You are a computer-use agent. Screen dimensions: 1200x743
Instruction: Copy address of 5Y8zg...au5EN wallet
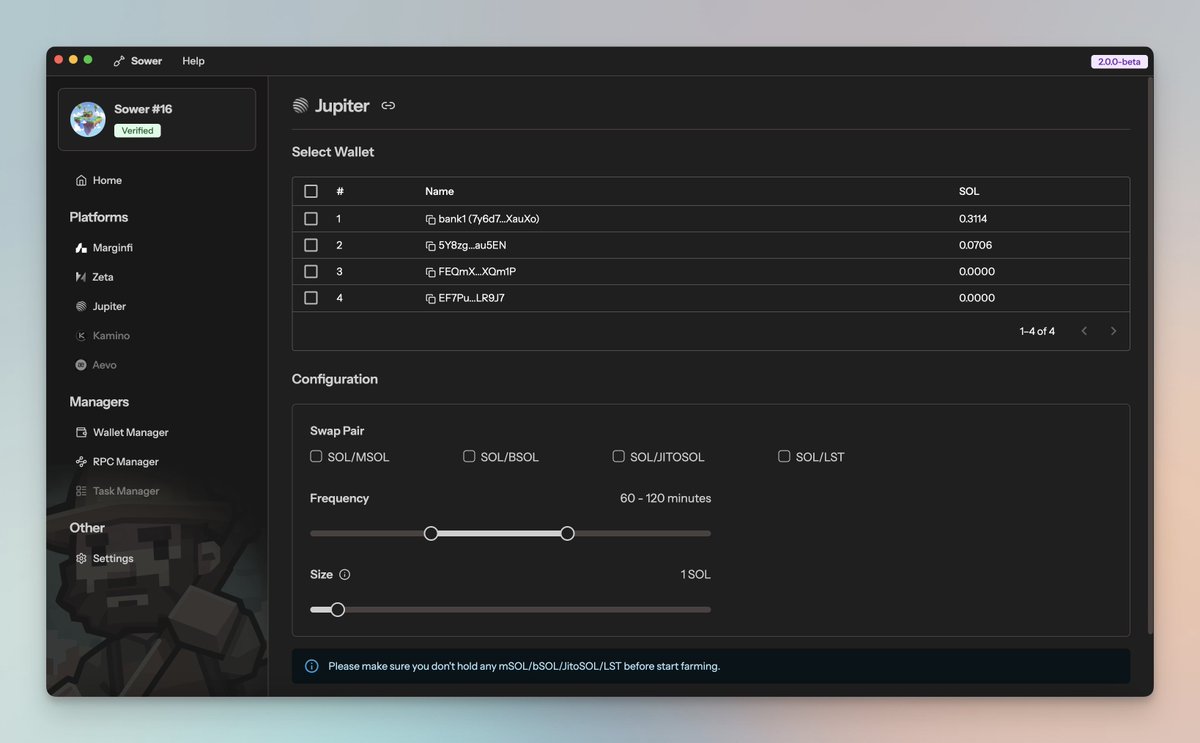(430, 246)
